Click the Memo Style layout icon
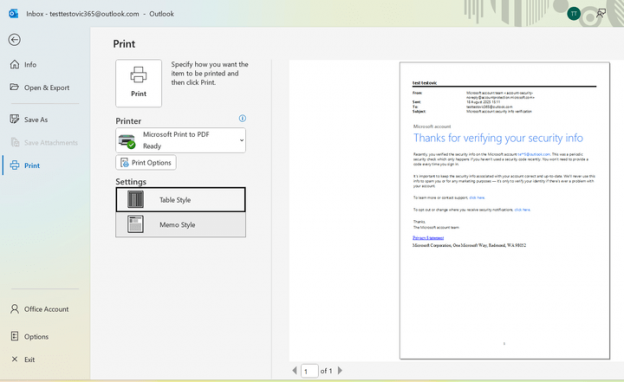This screenshot has width=624, height=382. pos(135,224)
